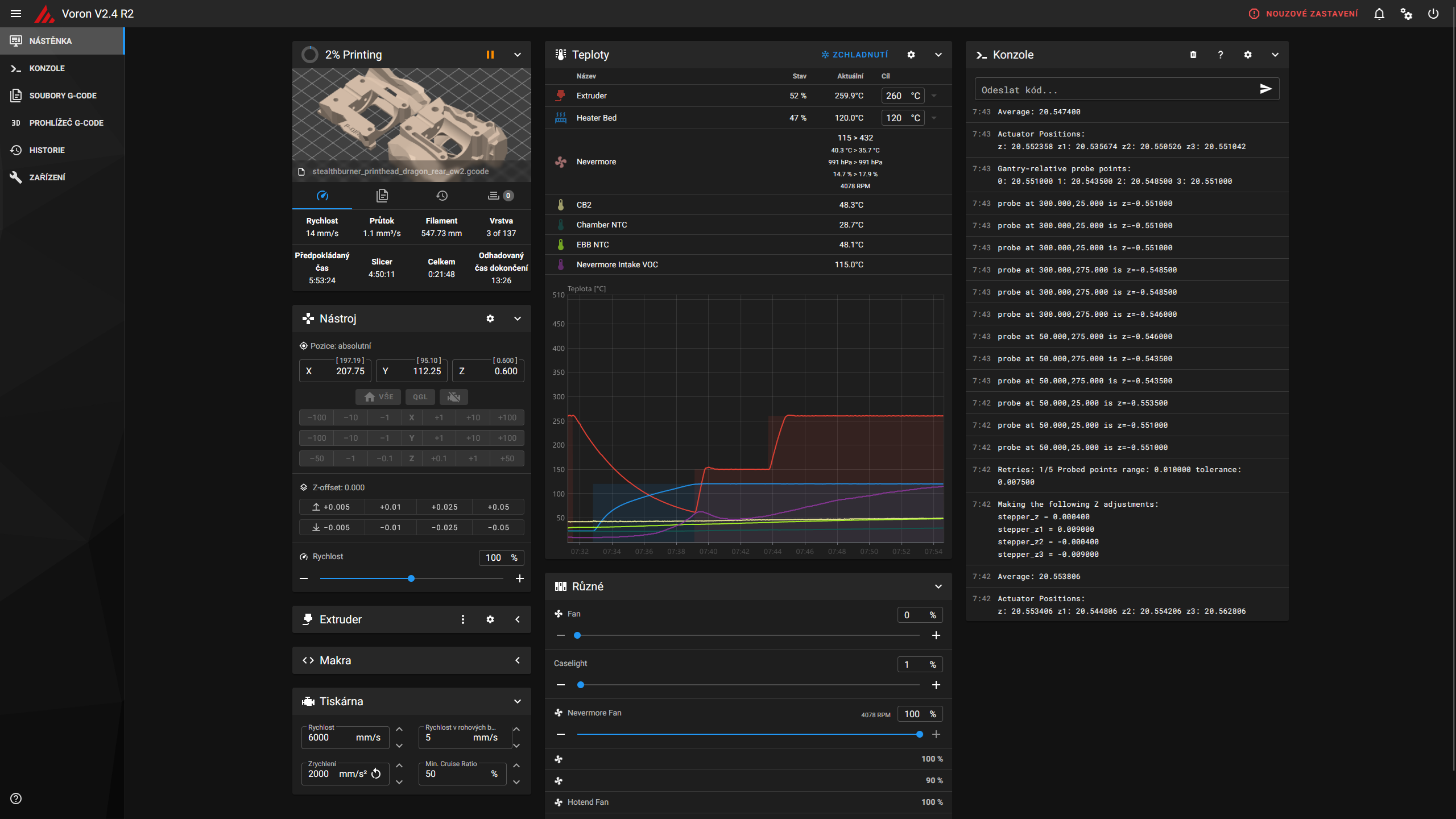Open the power menu icon
Image resolution: width=1456 pixels, height=819 pixels.
point(1433,14)
